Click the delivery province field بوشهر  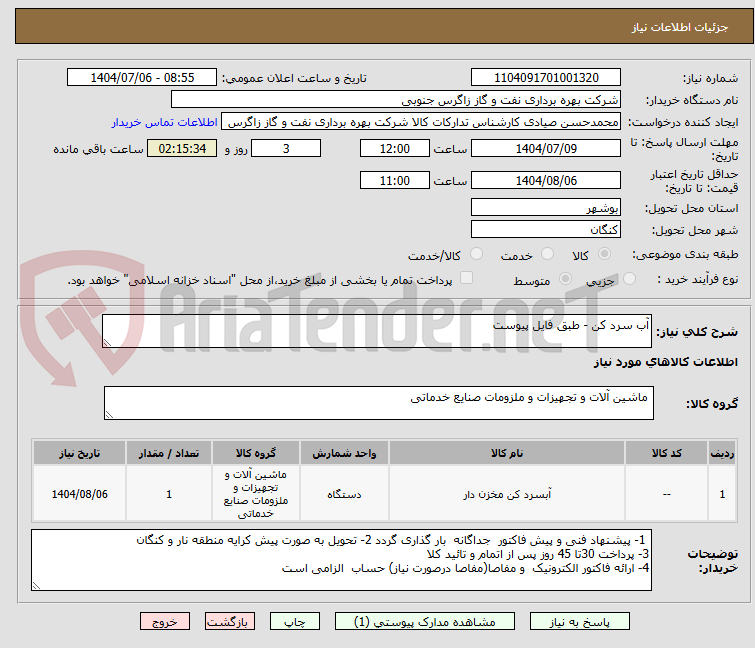pos(546,207)
